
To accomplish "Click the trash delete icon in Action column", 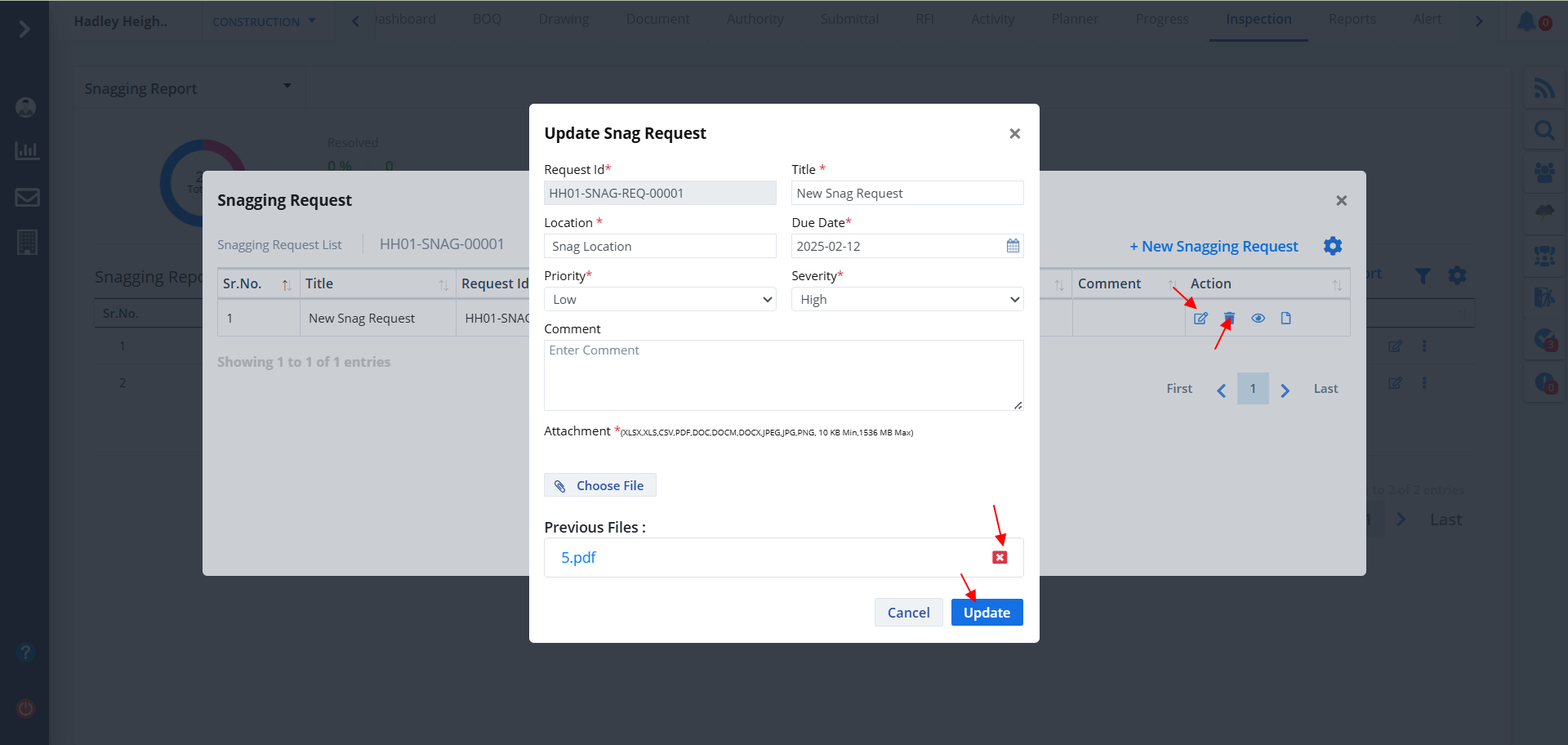I will click(1229, 319).
